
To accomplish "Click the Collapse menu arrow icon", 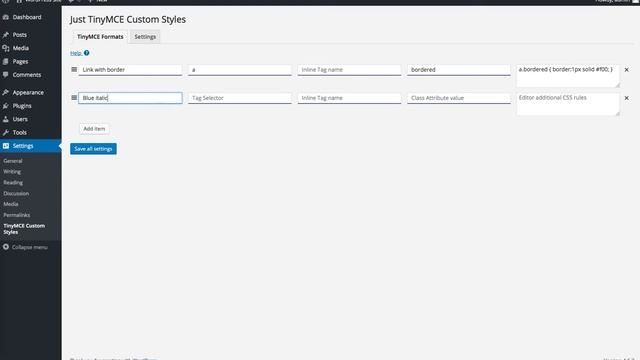I will click(x=6, y=247).
